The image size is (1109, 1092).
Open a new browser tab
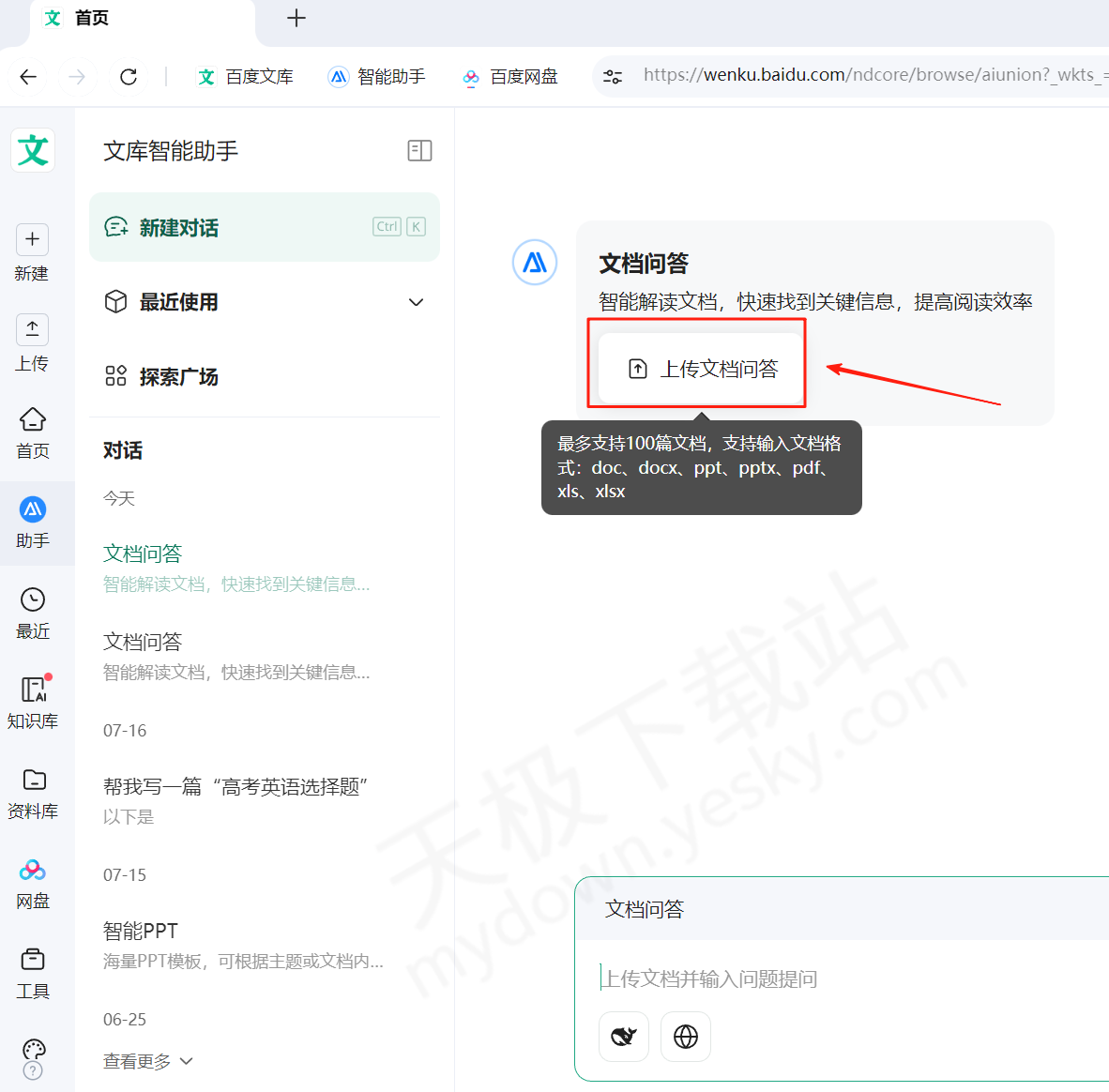pos(296,19)
